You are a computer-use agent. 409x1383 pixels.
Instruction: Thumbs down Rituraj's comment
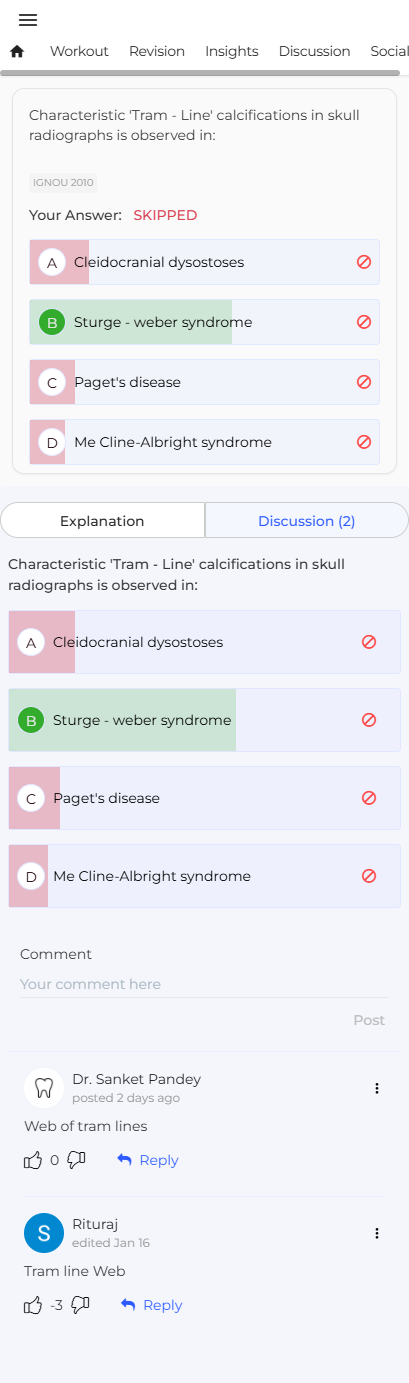pyautogui.click(x=81, y=1305)
